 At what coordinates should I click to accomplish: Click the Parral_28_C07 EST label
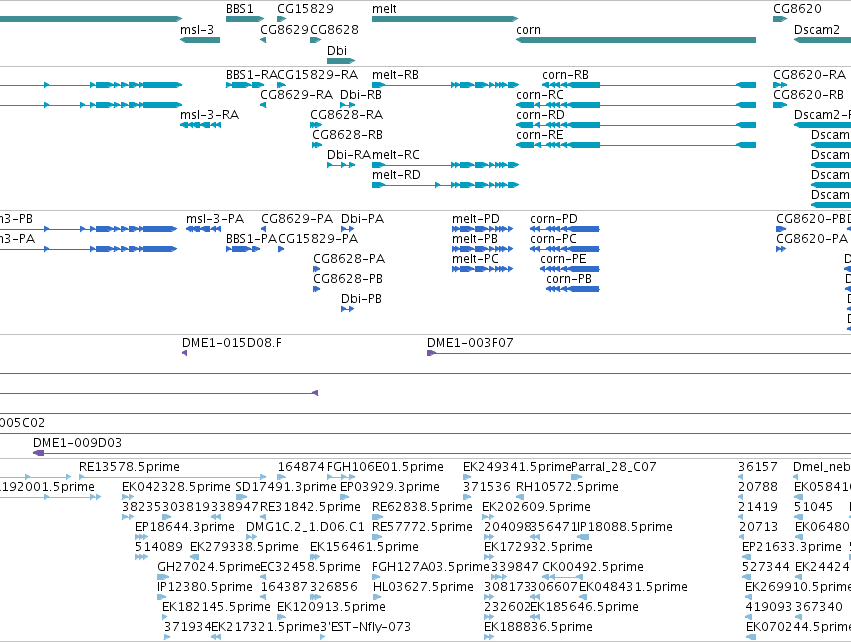[x=614, y=467]
